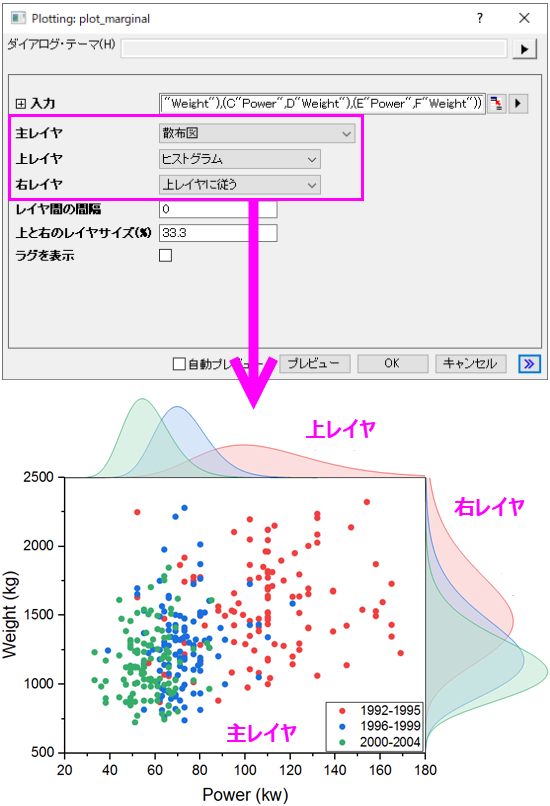Click the プレビュー button
The height and width of the screenshot is (806, 550).
coord(315,364)
